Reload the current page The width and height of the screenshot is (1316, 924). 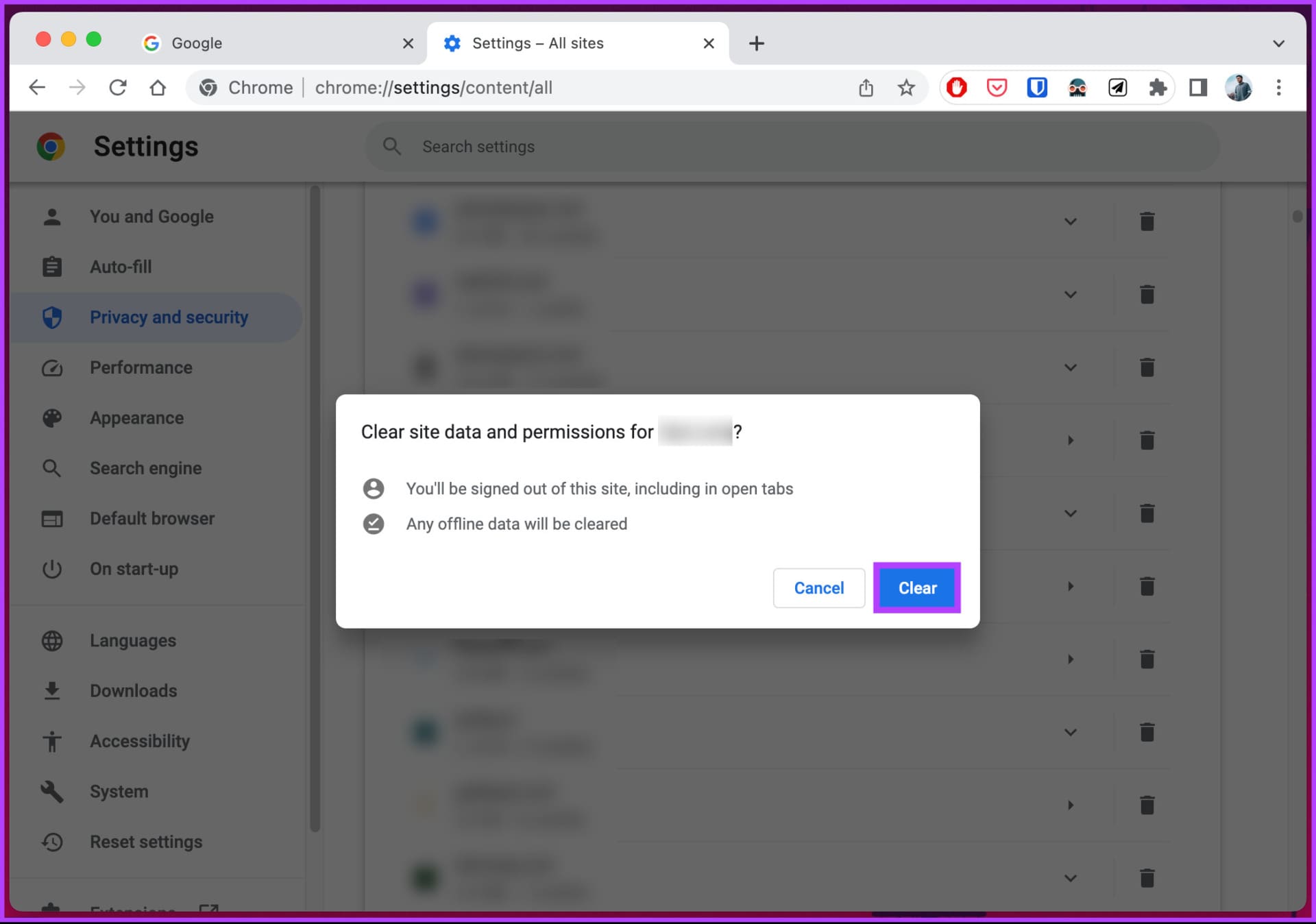[x=118, y=88]
